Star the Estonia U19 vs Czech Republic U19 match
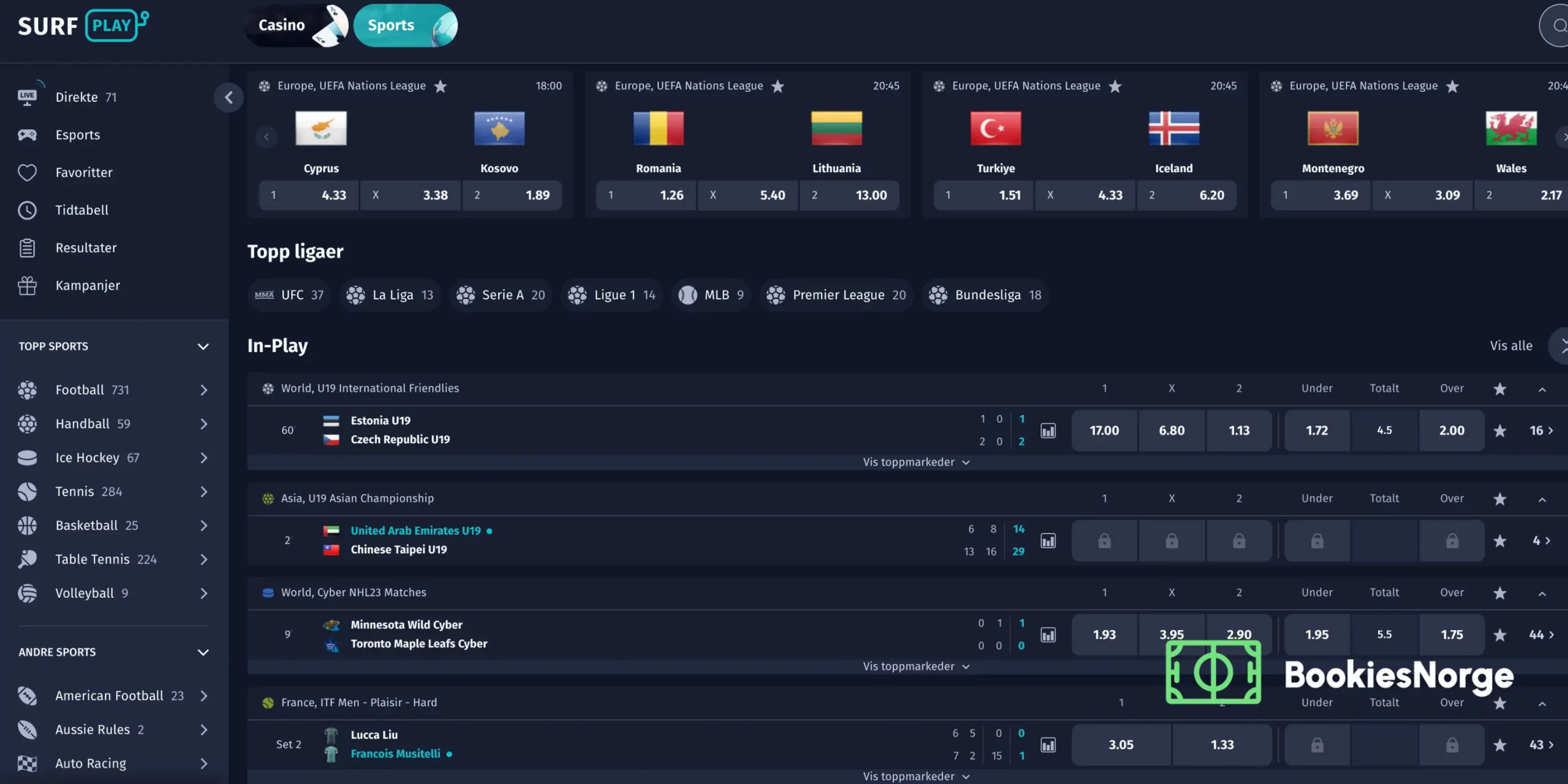This screenshot has width=1568, height=784. (x=1499, y=431)
